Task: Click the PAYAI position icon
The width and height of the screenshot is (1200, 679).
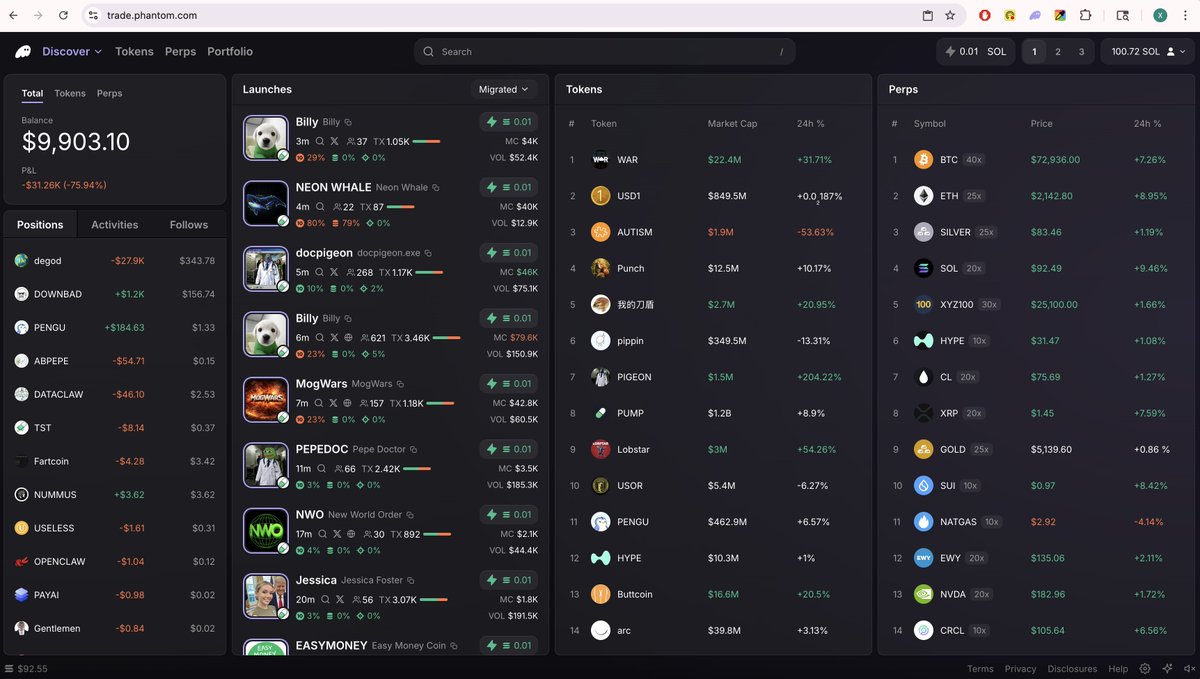Action: (21, 595)
